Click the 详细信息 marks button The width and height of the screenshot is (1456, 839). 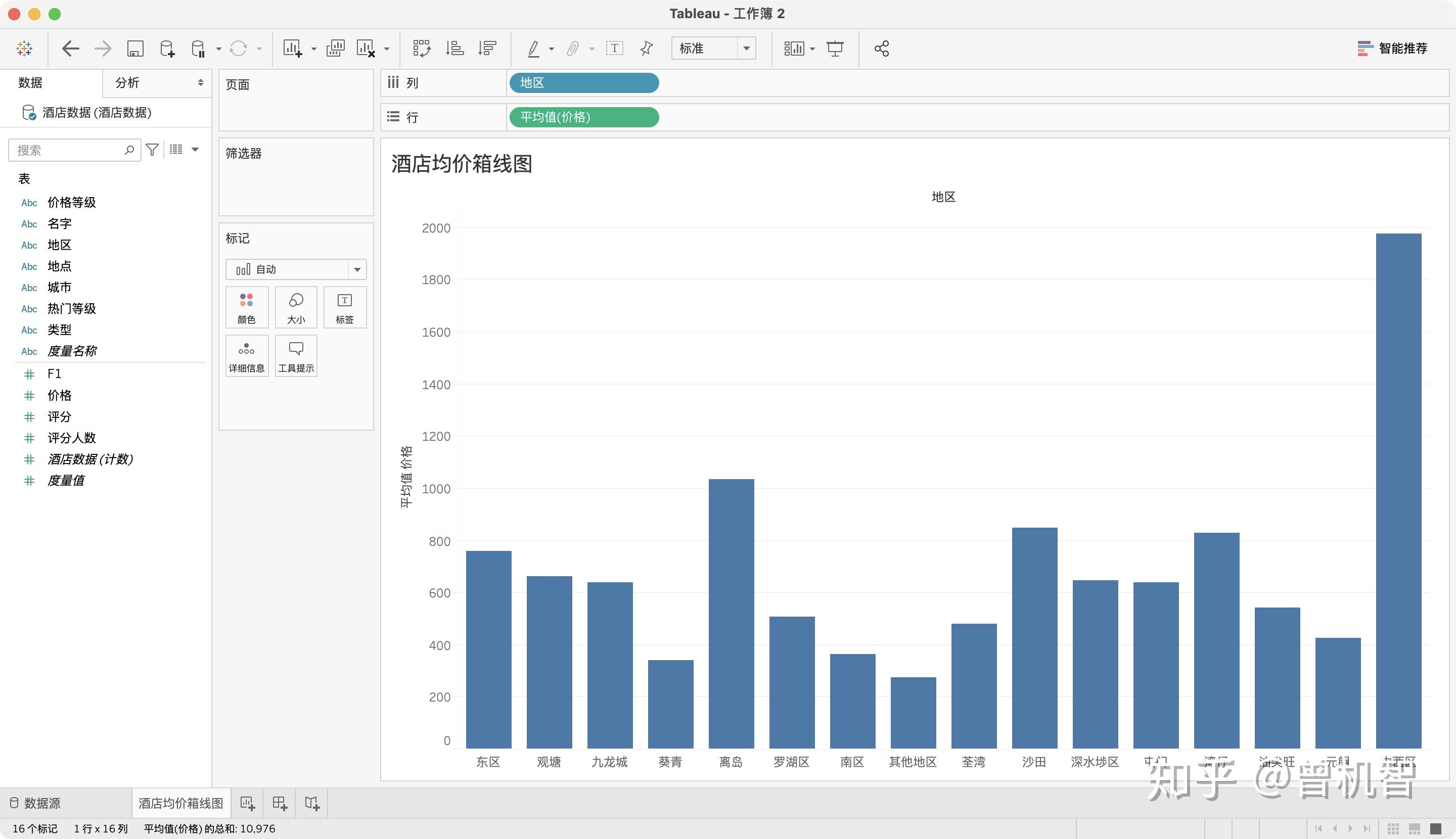pyautogui.click(x=247, y=356)
